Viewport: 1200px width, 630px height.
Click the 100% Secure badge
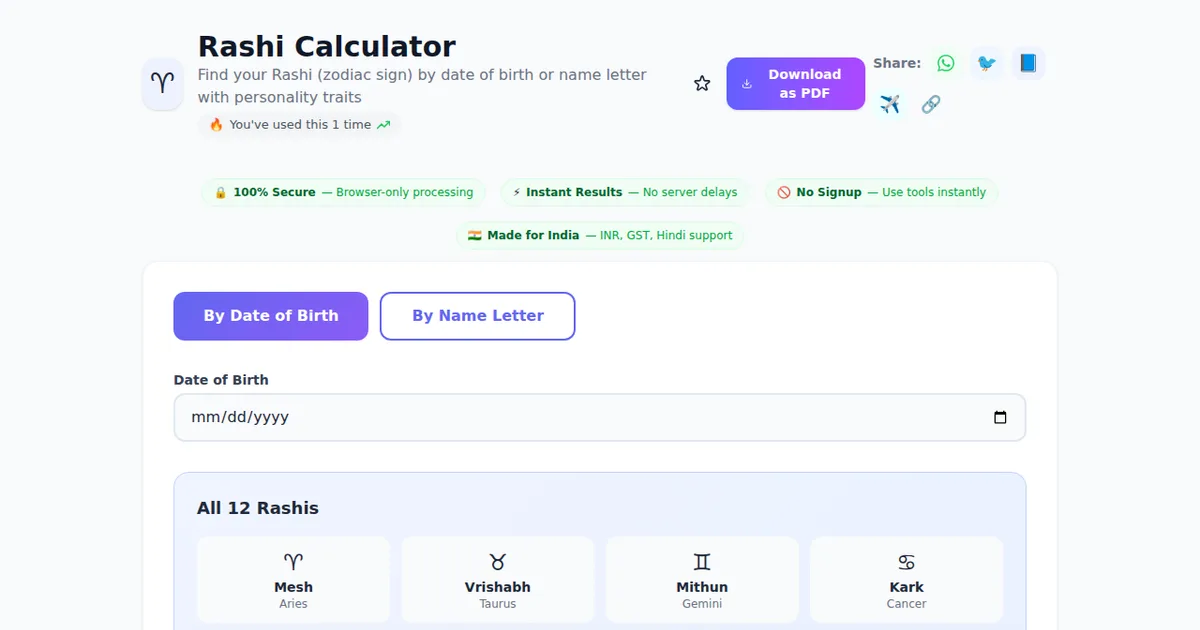(x=344, y=192)
